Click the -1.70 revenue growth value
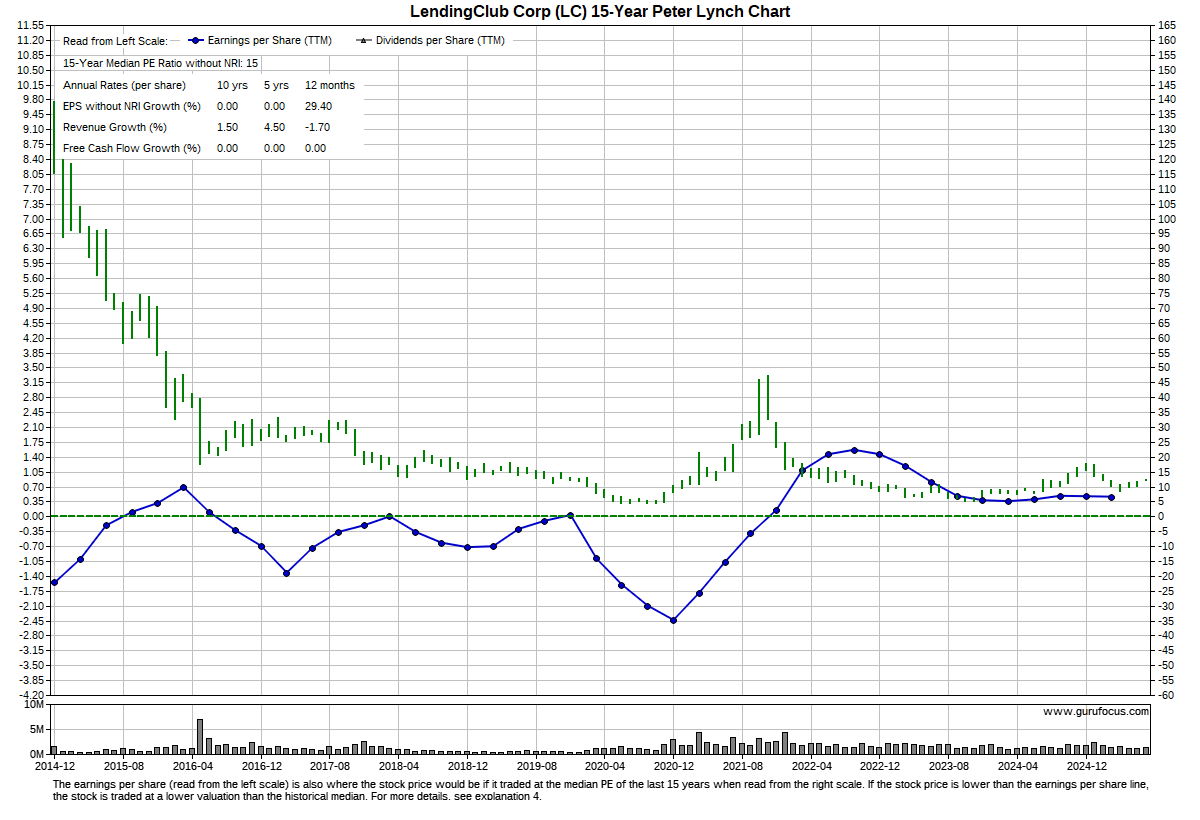1200x820 pixels. click(x=318, y=127)
